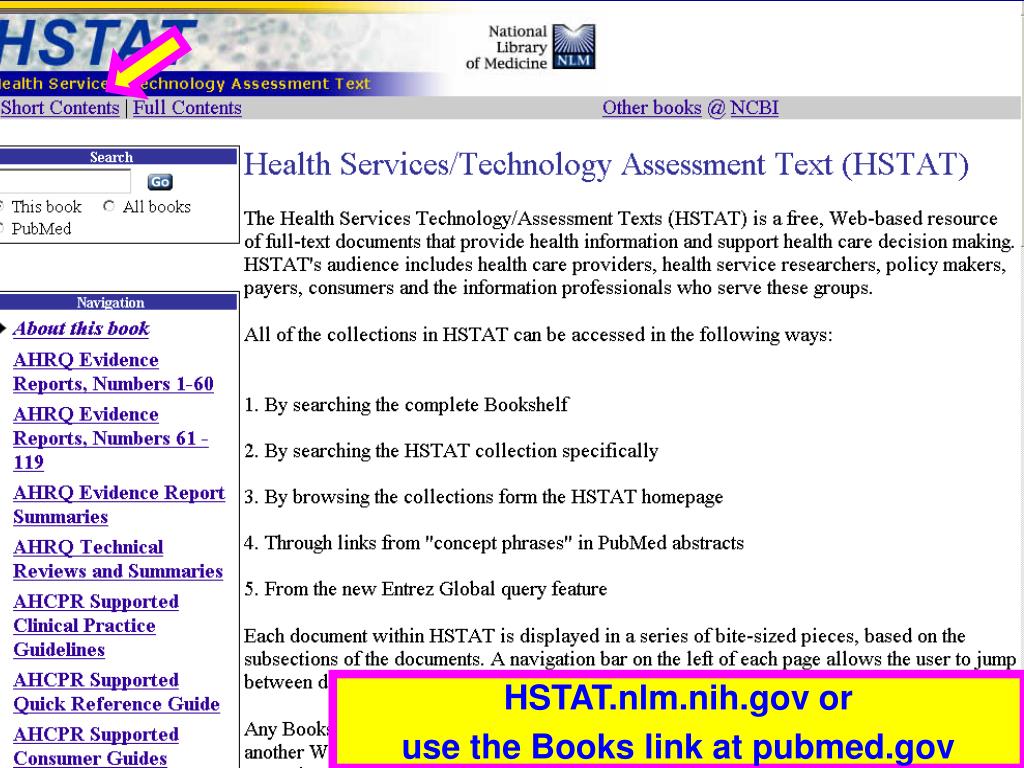1024x768 pixels.
Task: Open AHCPR Supported Quick Reference Guide
Action: [x=116, y=692]
